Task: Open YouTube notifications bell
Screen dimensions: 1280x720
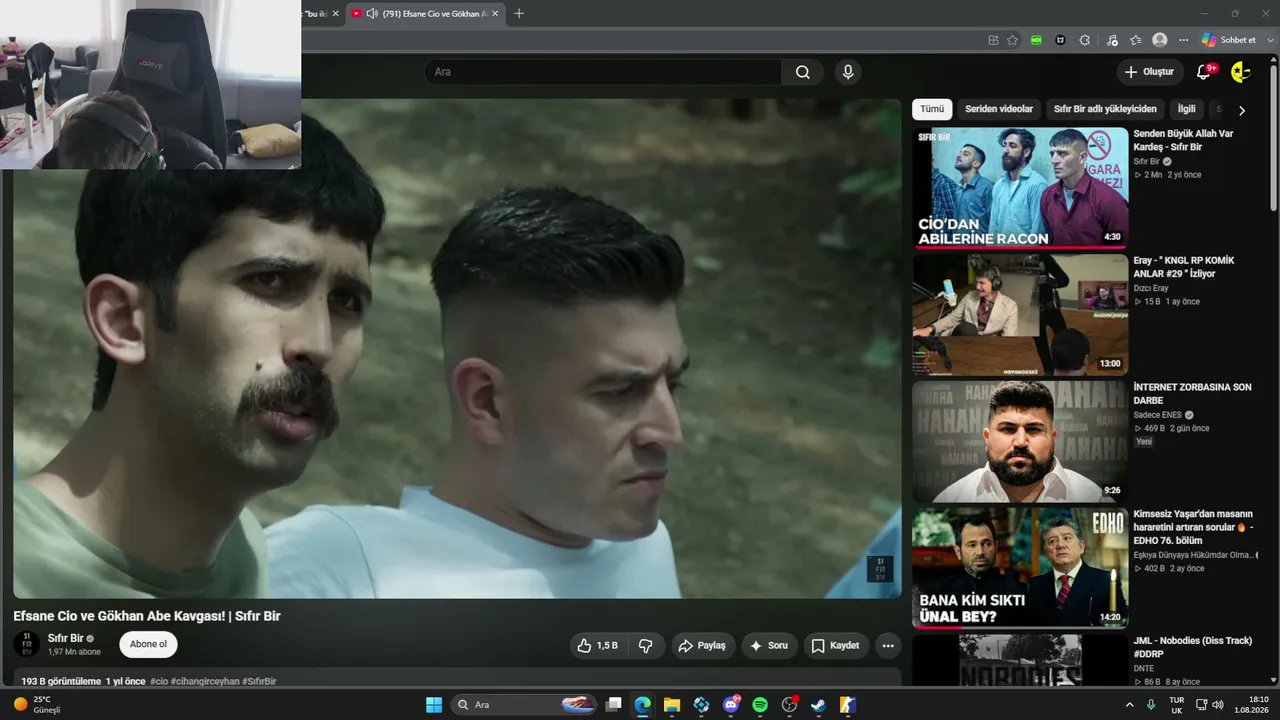Action: (1204, 72)
